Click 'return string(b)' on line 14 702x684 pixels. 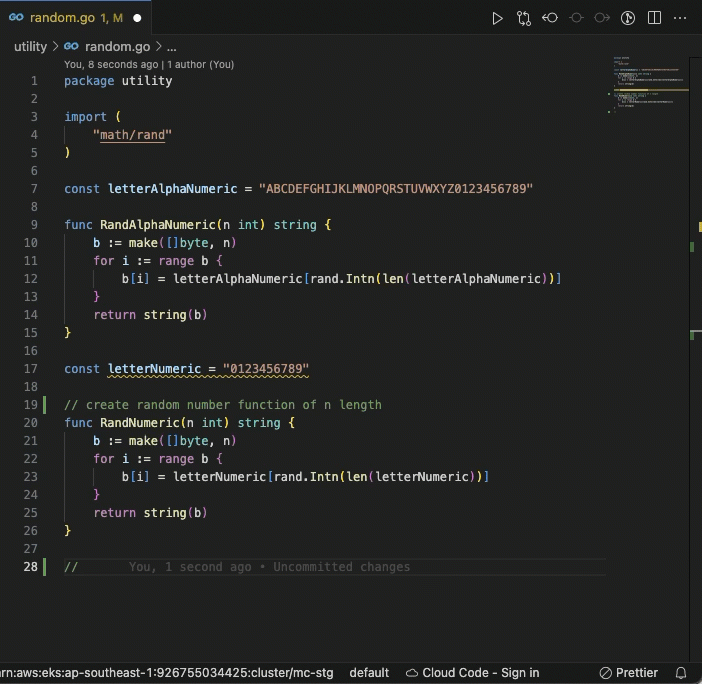click(x=150, y=315)
